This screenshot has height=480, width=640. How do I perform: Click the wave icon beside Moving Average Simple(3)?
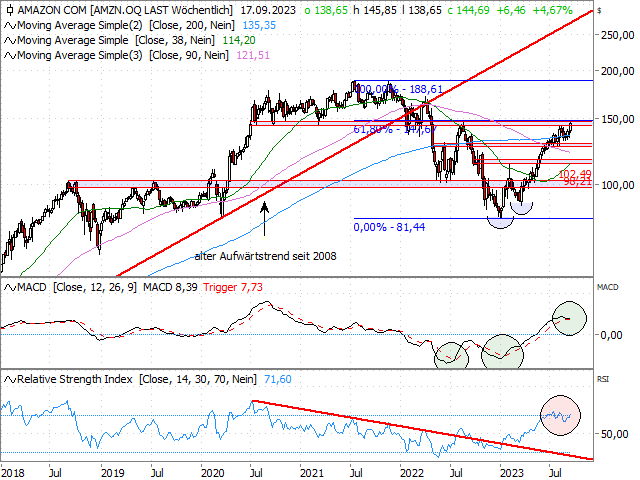pyautogui.click(x=10, y=56)
